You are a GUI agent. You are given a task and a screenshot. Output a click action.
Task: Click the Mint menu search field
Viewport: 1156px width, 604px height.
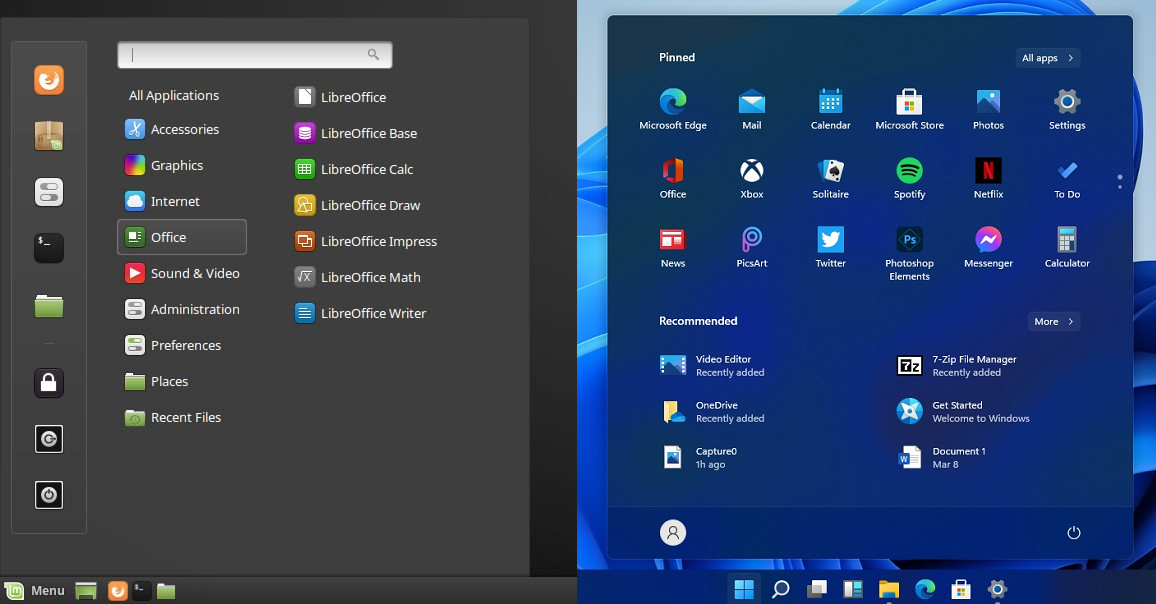point(254,55)
